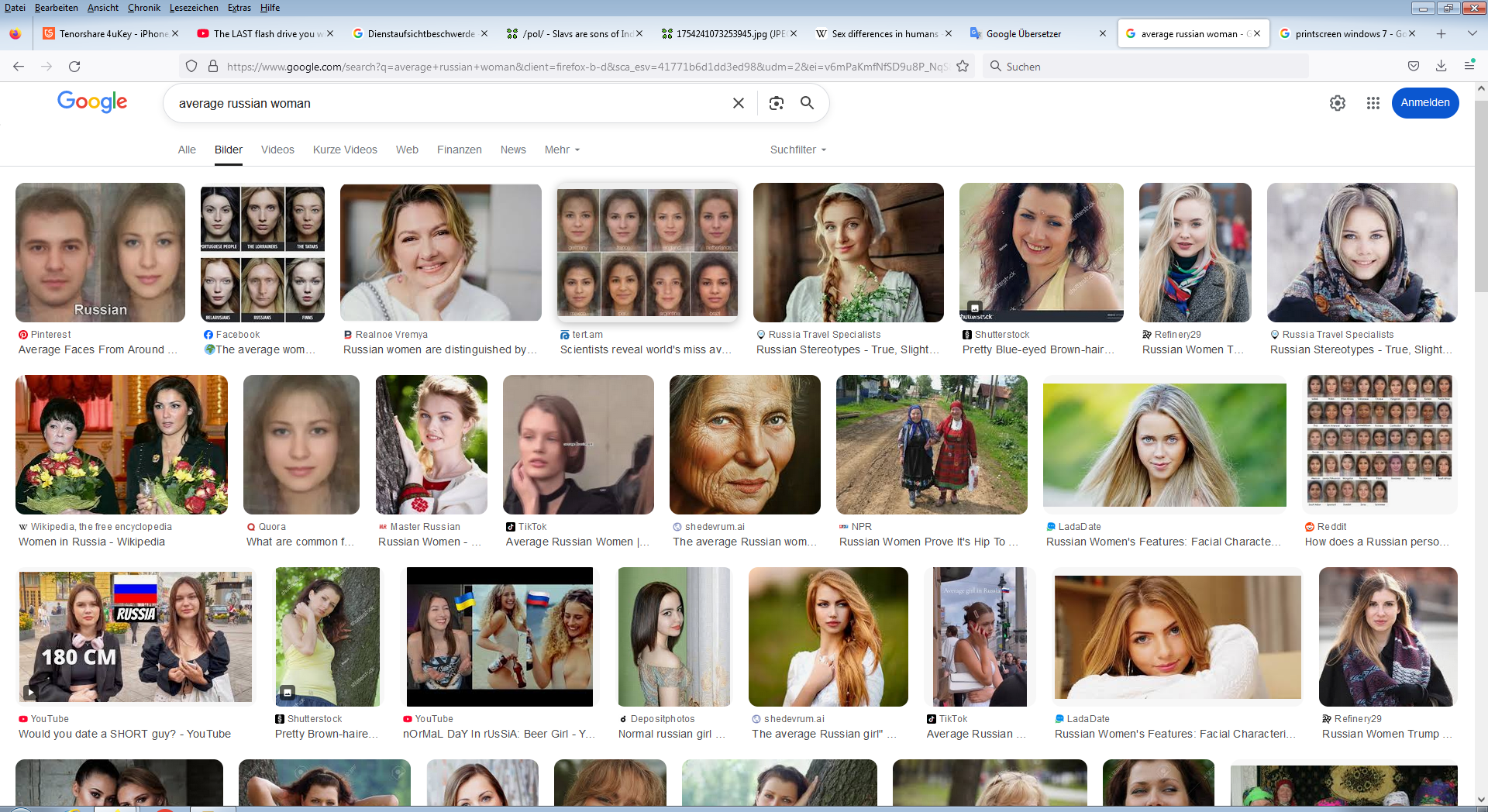1488x812 pixels.
Task: Select the Alle results tab
Action: [187, 150]
